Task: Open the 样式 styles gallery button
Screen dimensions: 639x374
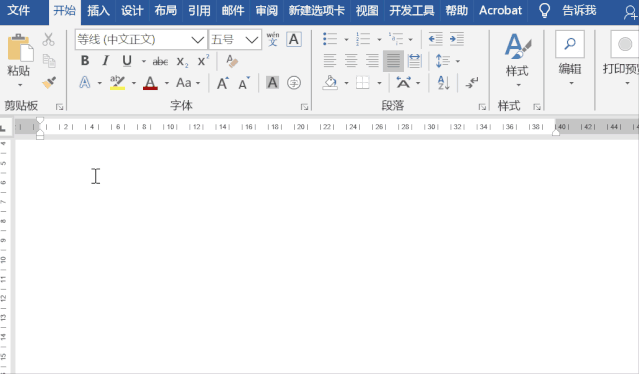Action: pyautogui.click(x=518, y=60)
